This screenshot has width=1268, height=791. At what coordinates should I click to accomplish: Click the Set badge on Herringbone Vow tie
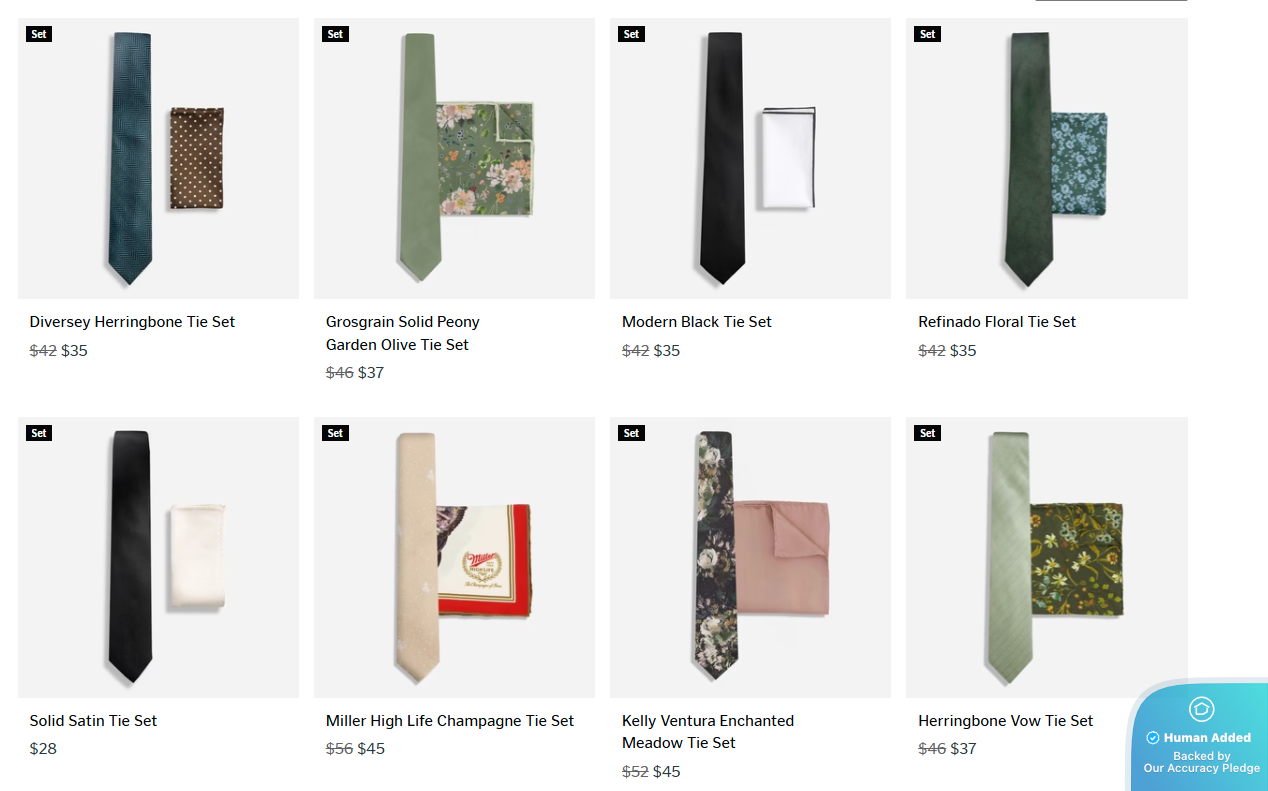click(927, 433)
